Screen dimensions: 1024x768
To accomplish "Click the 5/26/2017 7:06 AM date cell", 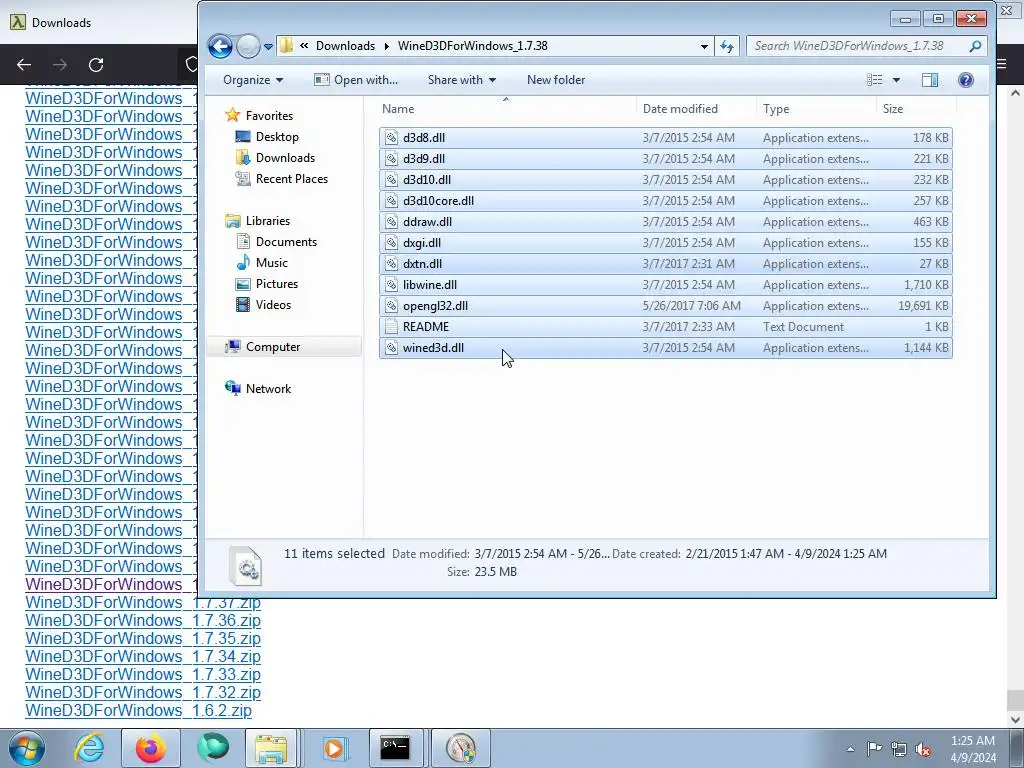I will tap(691, 306).
